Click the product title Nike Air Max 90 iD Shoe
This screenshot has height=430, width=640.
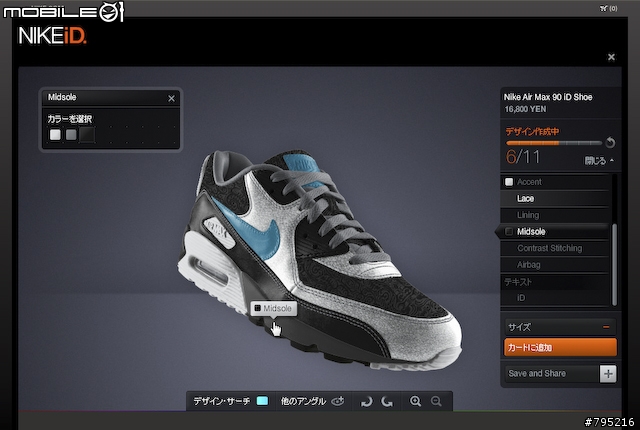[548, 97]
